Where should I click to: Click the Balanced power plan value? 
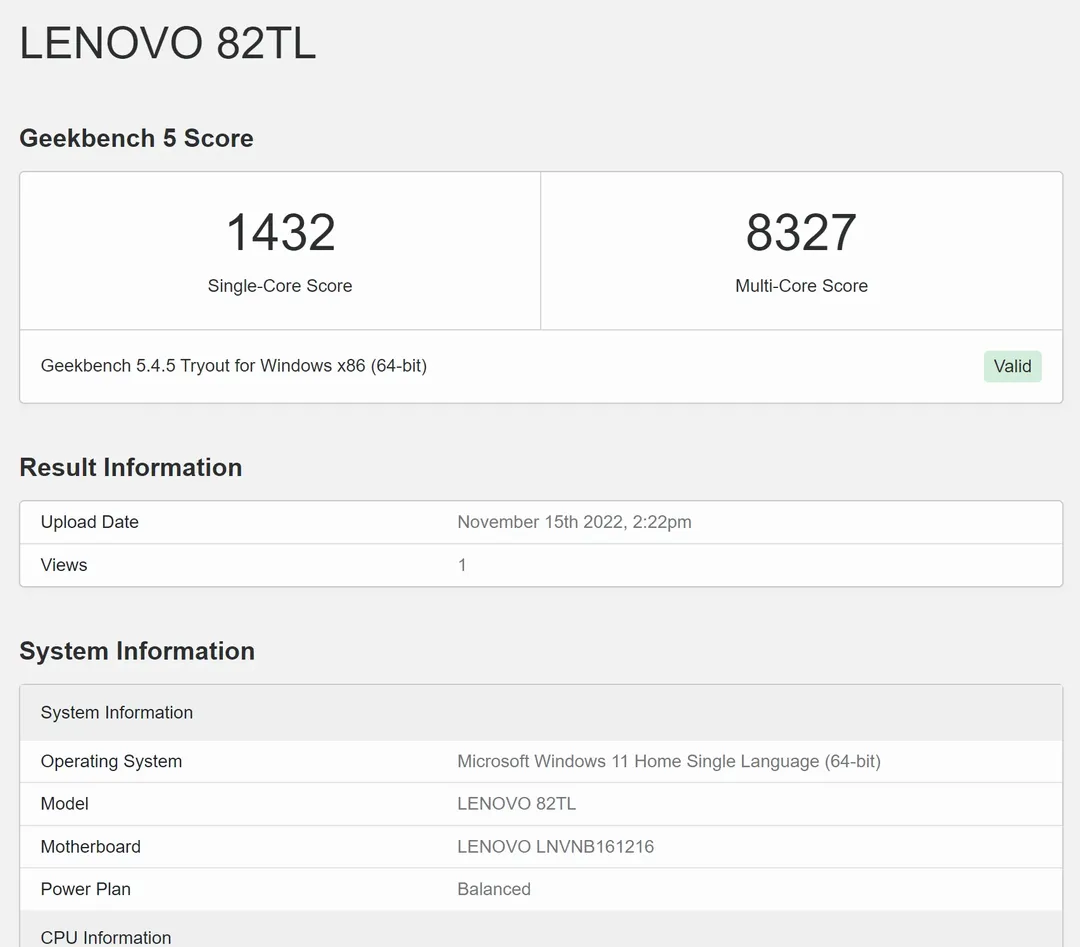tap(494, 889)
